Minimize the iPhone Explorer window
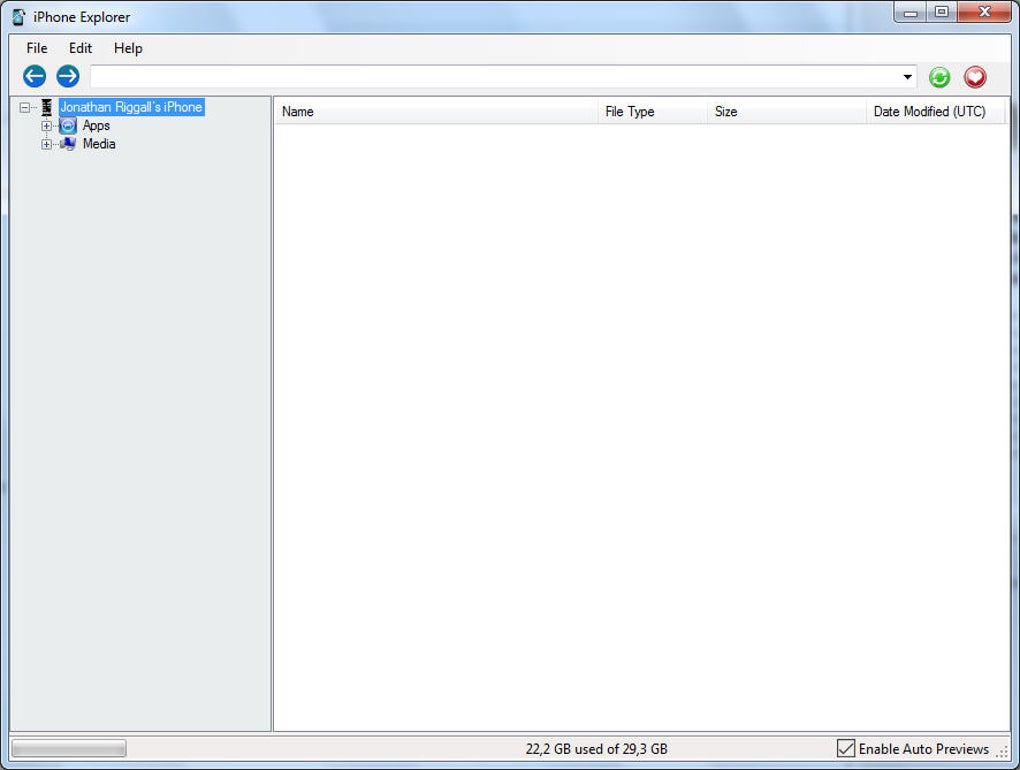The image size is (1020, 770). [911, 12]
